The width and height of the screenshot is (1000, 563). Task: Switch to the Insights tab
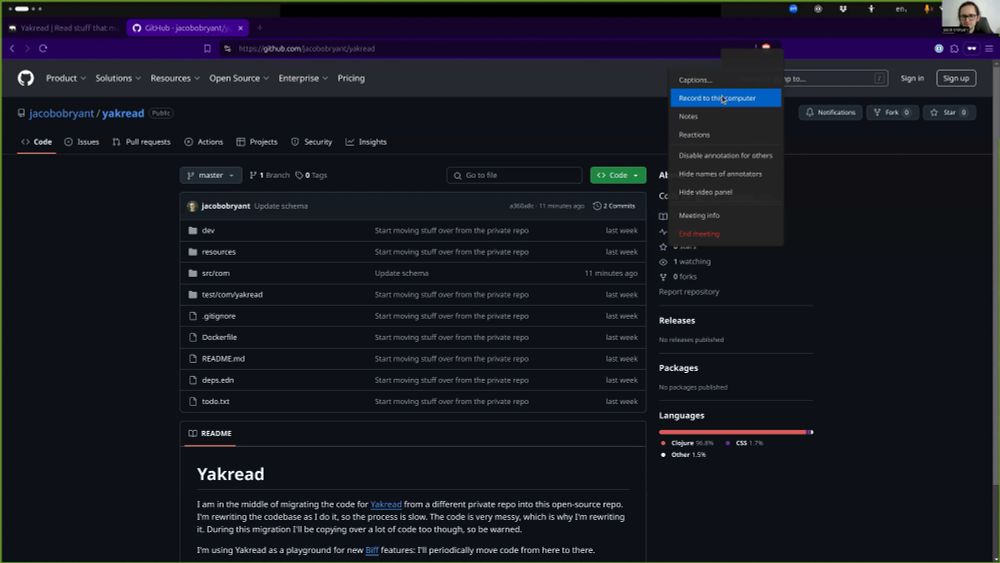[366, 142]
